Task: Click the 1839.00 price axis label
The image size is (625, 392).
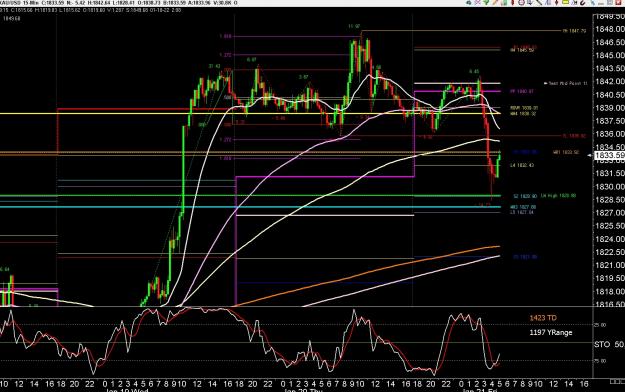Action: coord(609,108)
